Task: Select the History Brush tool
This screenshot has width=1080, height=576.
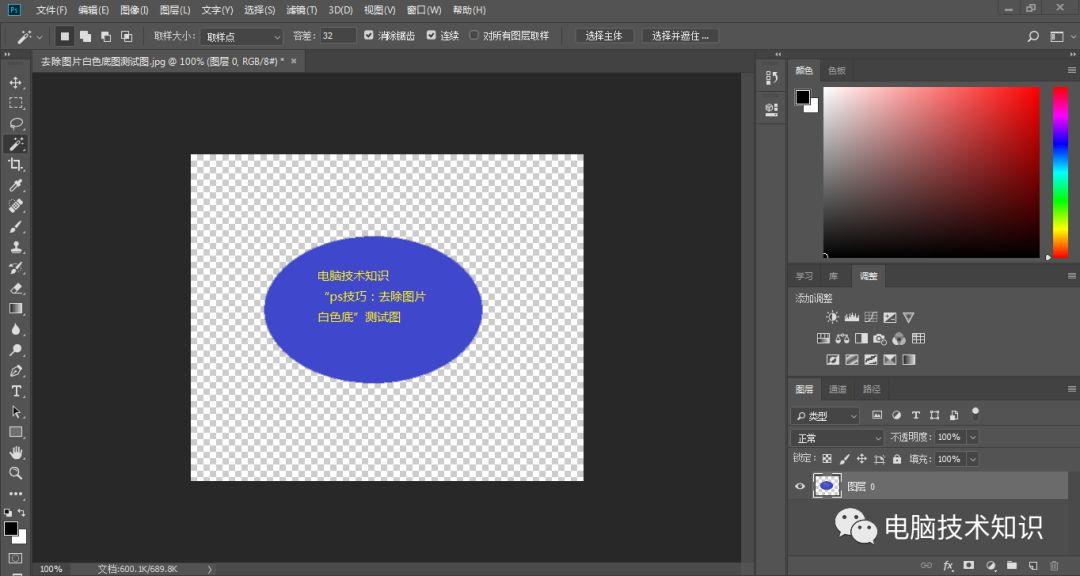Action: pyautogui.click(x=16, y=268)
